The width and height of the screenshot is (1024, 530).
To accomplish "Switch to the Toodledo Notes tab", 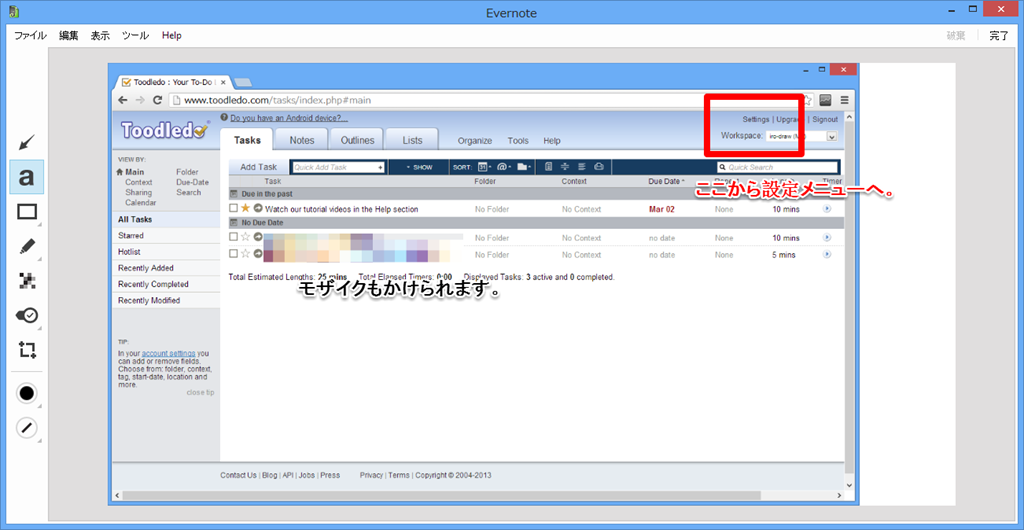I will coord(302,140).
